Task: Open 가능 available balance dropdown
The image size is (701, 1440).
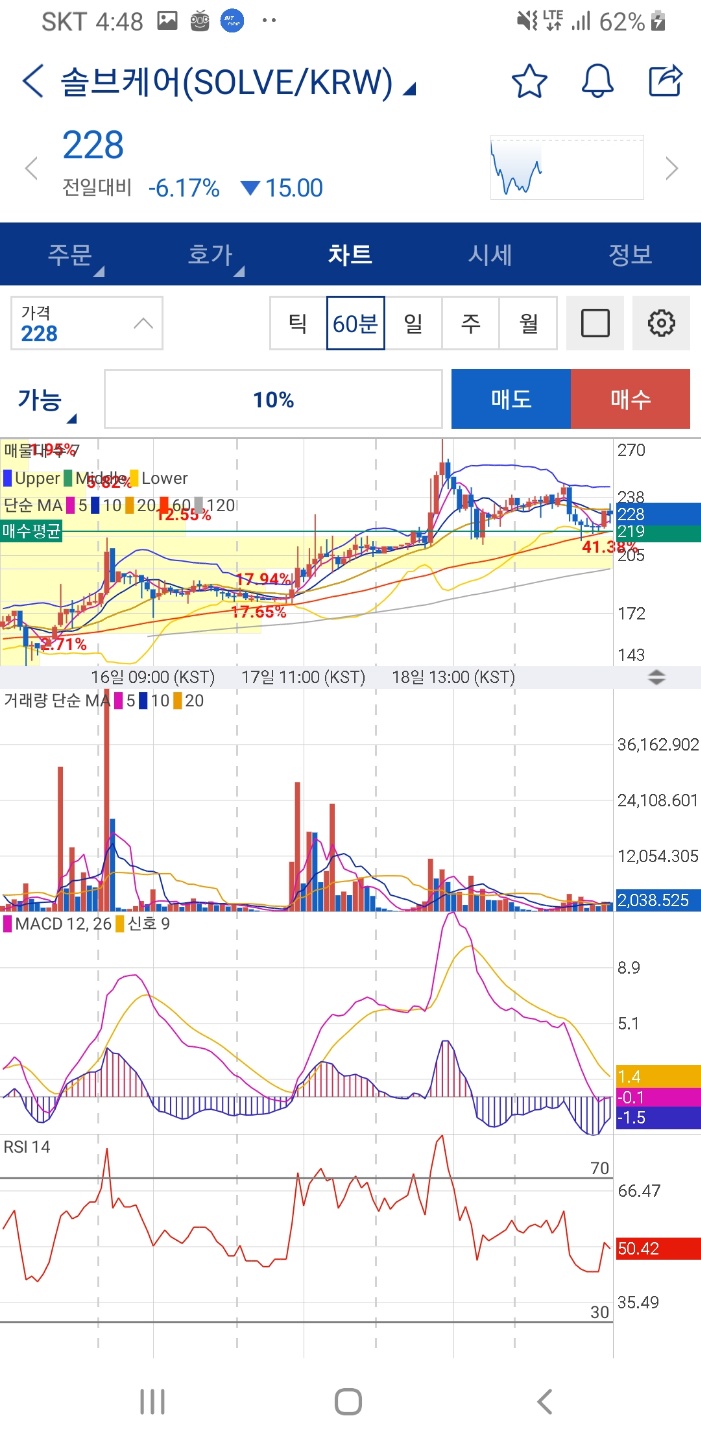Action: pos(47,400)
